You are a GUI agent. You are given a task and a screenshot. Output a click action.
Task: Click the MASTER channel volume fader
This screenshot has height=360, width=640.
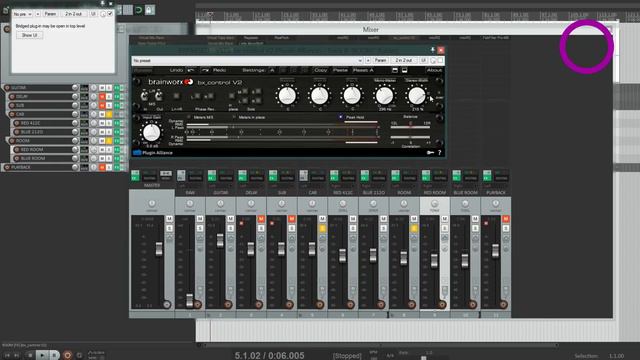point(159,249)
